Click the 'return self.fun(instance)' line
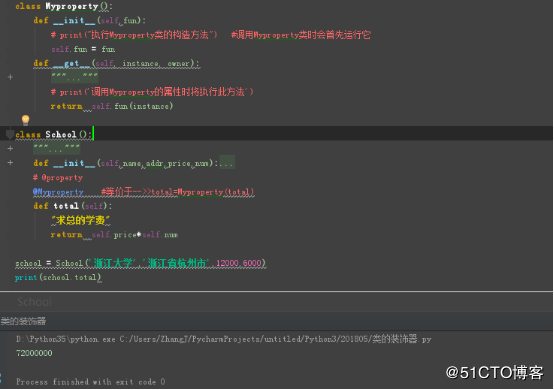554x390 pixels. pyautogui.click(x=112, y=106)
